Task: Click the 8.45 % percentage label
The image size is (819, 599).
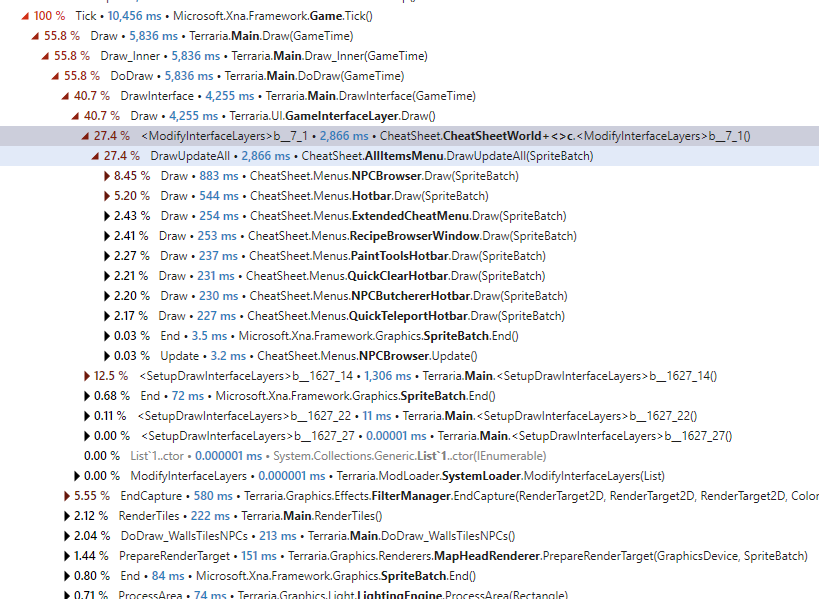Action: pyautogui.click(x=132, y=176)
